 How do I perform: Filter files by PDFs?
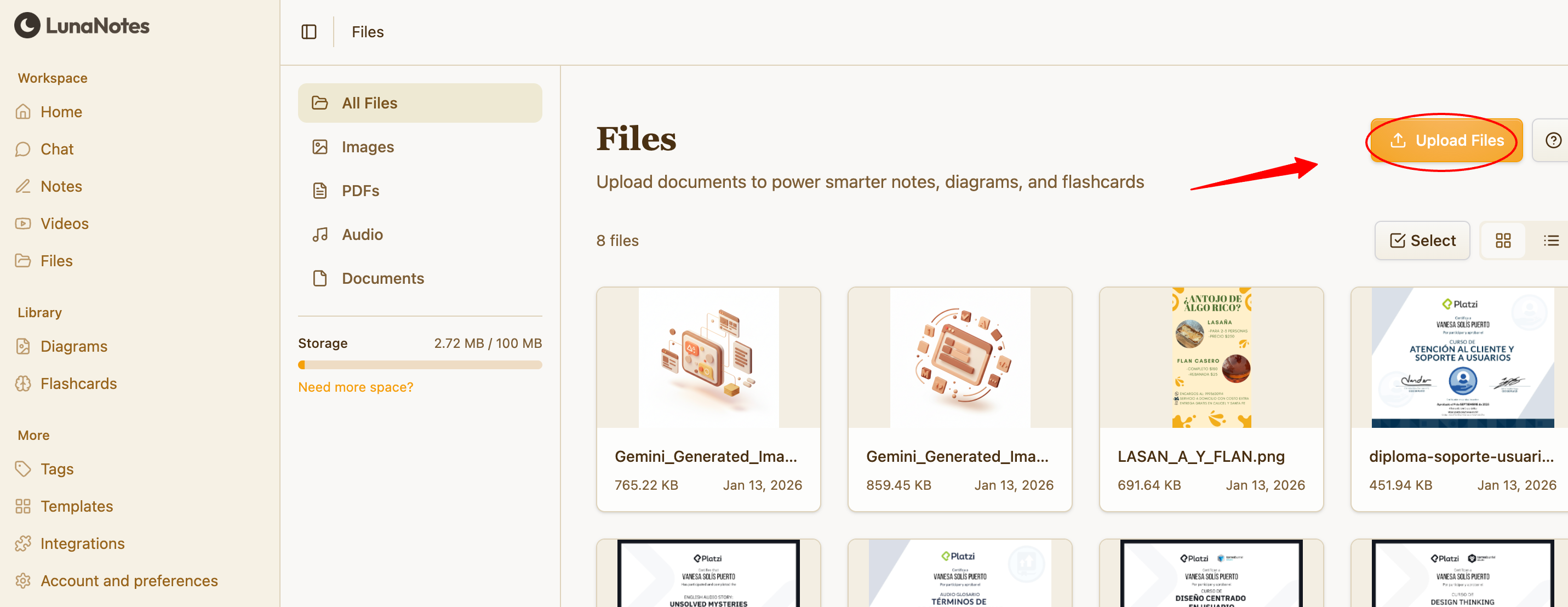point(360,191)
